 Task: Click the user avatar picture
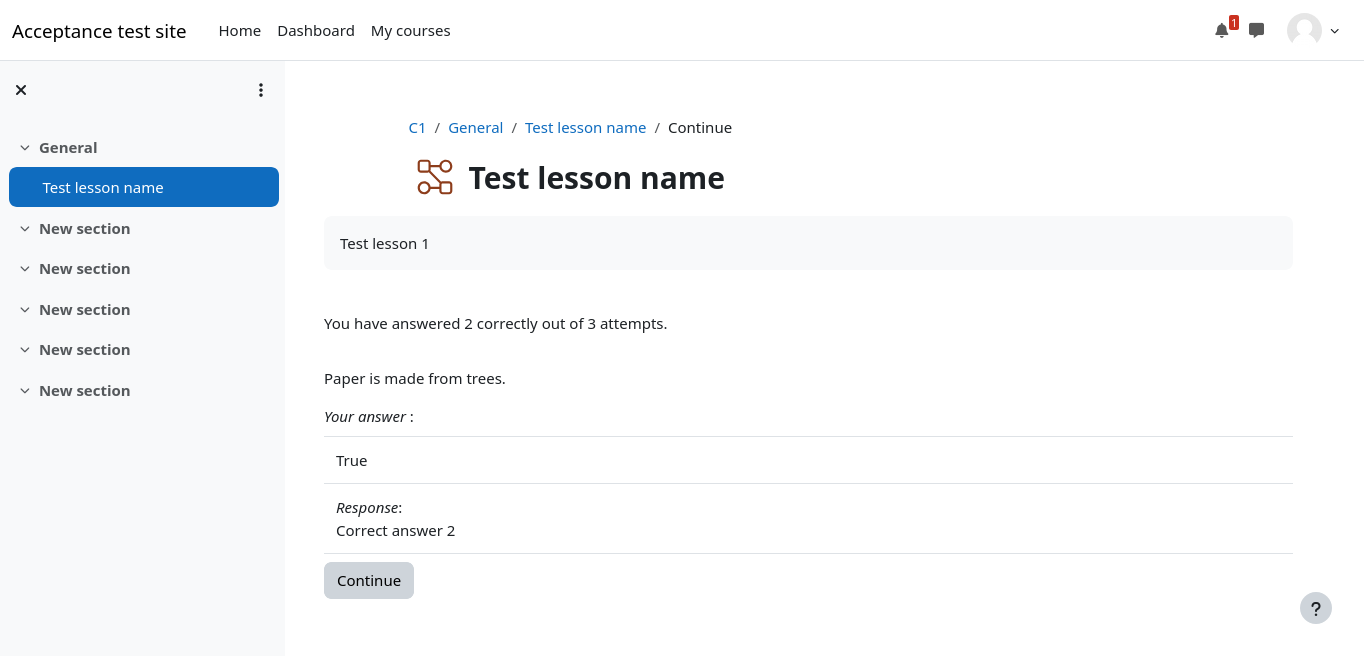pos(1304,30)
